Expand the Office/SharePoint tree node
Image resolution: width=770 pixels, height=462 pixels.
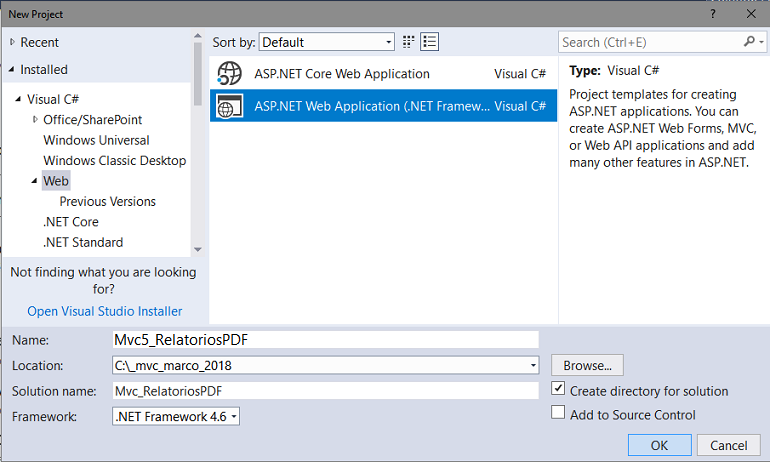point(35,119)
